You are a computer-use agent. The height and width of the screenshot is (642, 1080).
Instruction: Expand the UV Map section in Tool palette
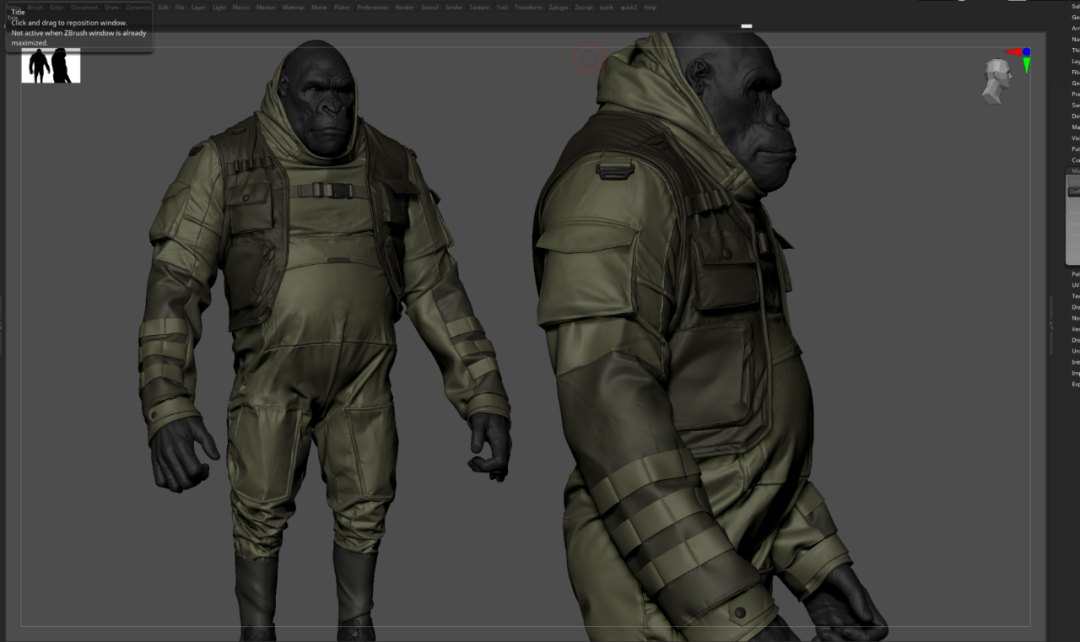pos(1075,285)
